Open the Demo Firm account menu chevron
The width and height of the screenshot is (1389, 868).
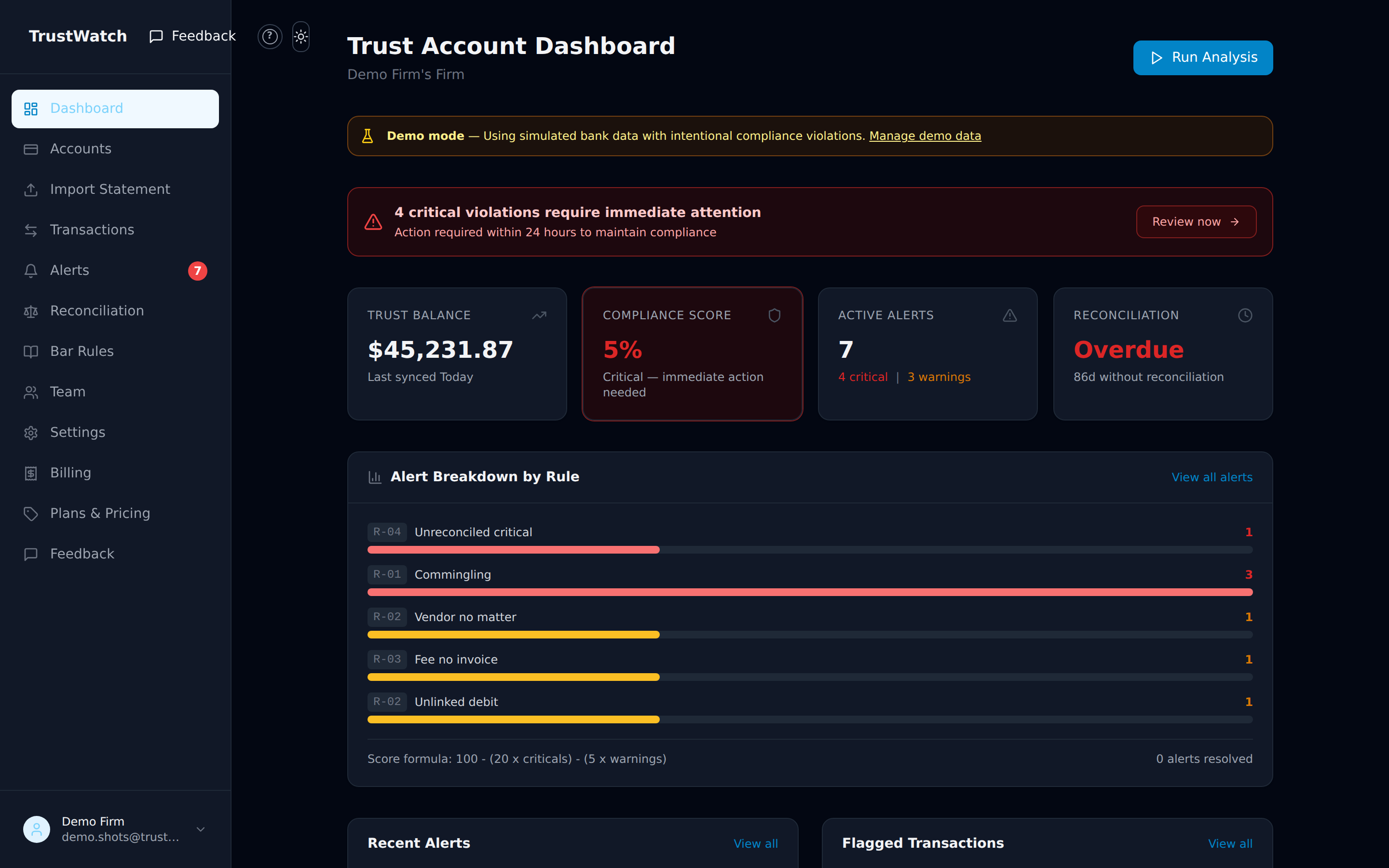coord(201,829)
